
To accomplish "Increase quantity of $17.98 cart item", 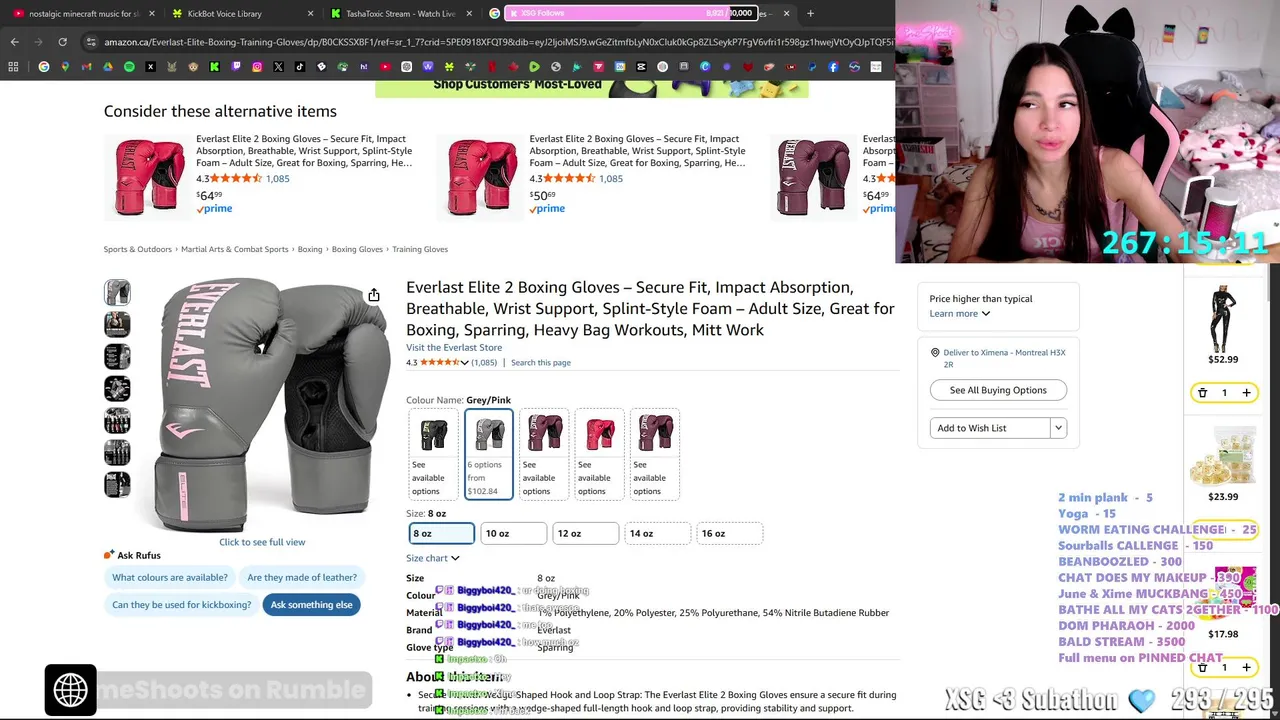I will point(1246,667).
